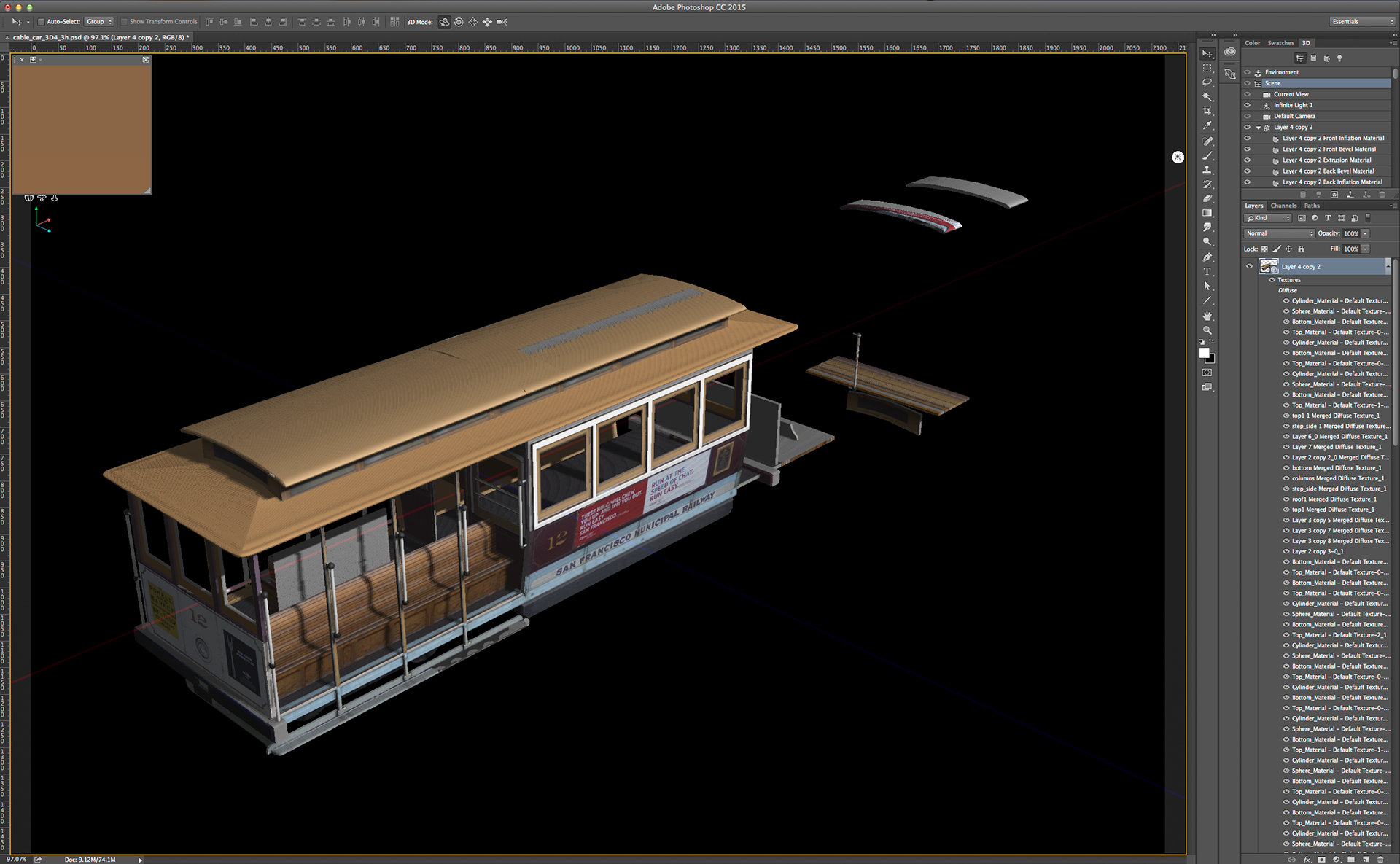Click the foreground color swatch

pos(1205,353)
